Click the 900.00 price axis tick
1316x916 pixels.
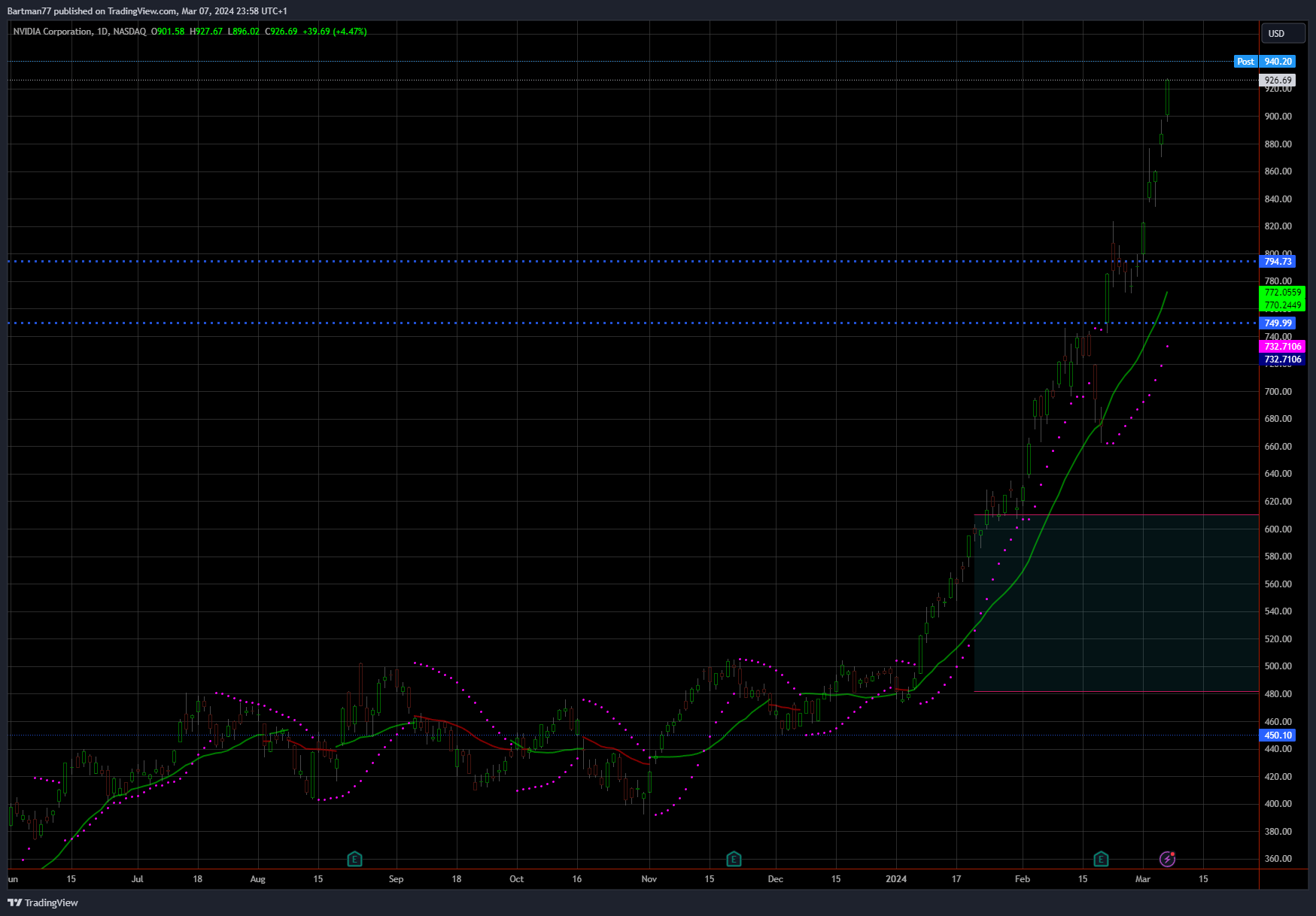(x=1278, y=117)
